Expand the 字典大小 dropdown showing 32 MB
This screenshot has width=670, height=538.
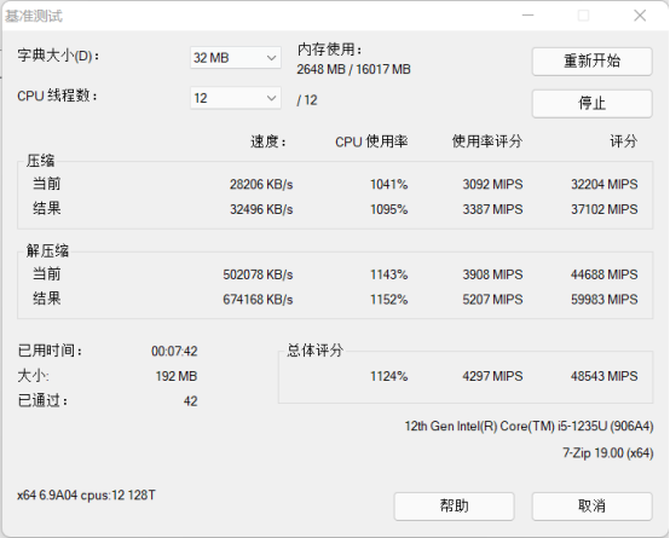(235, 58)
